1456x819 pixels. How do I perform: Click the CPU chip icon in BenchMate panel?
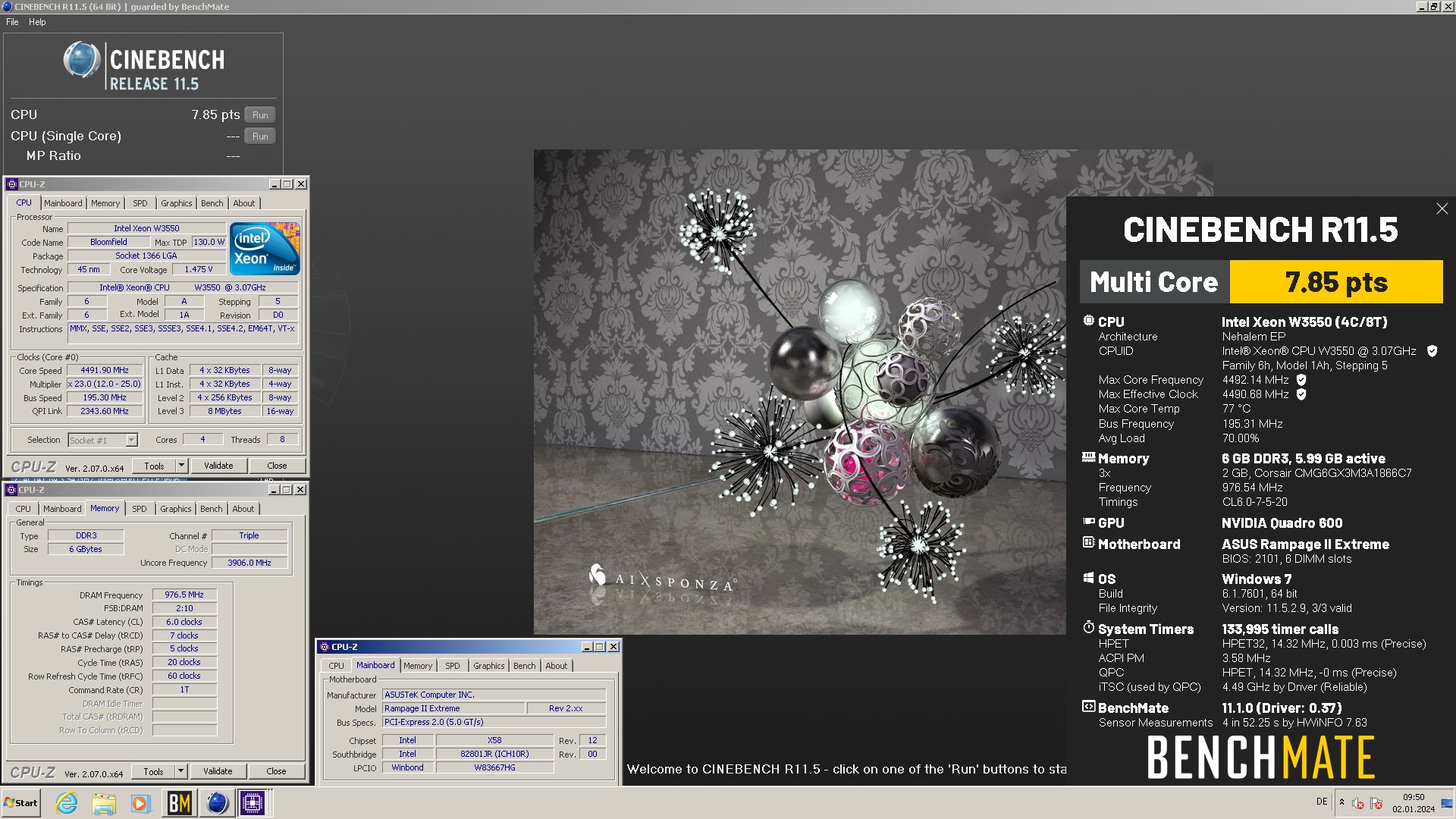coord(1089,321)
